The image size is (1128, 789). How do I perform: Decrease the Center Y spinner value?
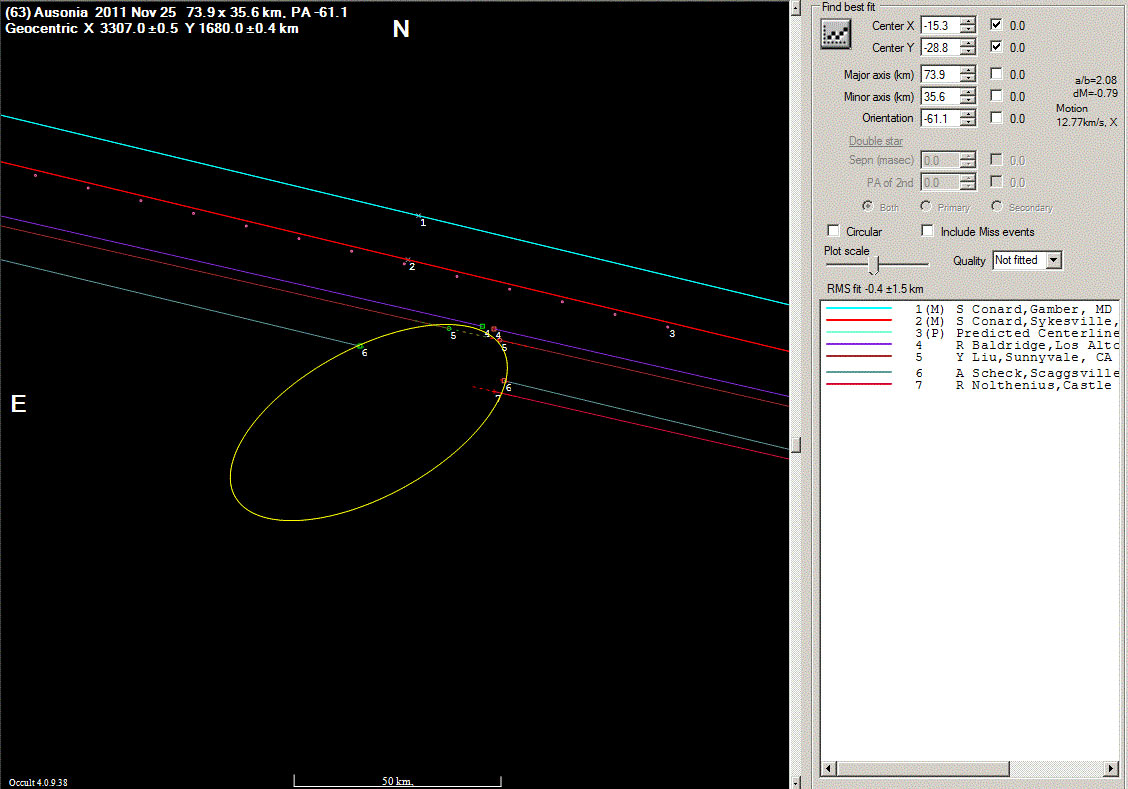tap(968, 52)
